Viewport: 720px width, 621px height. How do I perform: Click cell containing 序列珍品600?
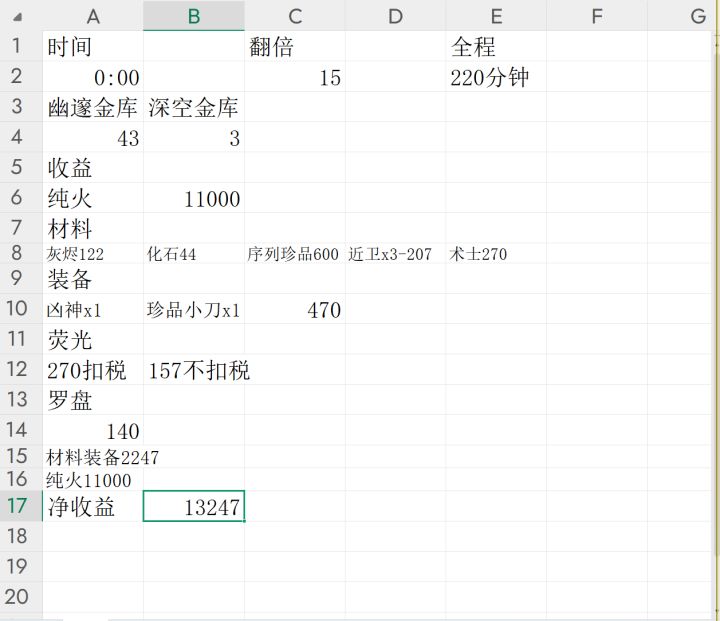[295, 253]
